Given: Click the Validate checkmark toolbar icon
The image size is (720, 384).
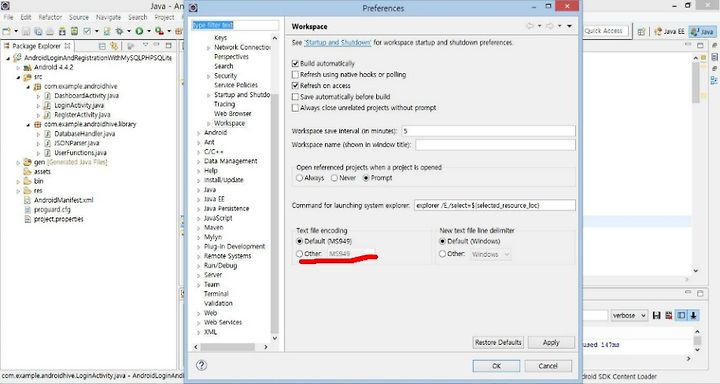Looking at the screenshot, I should (x=87, y=31).
